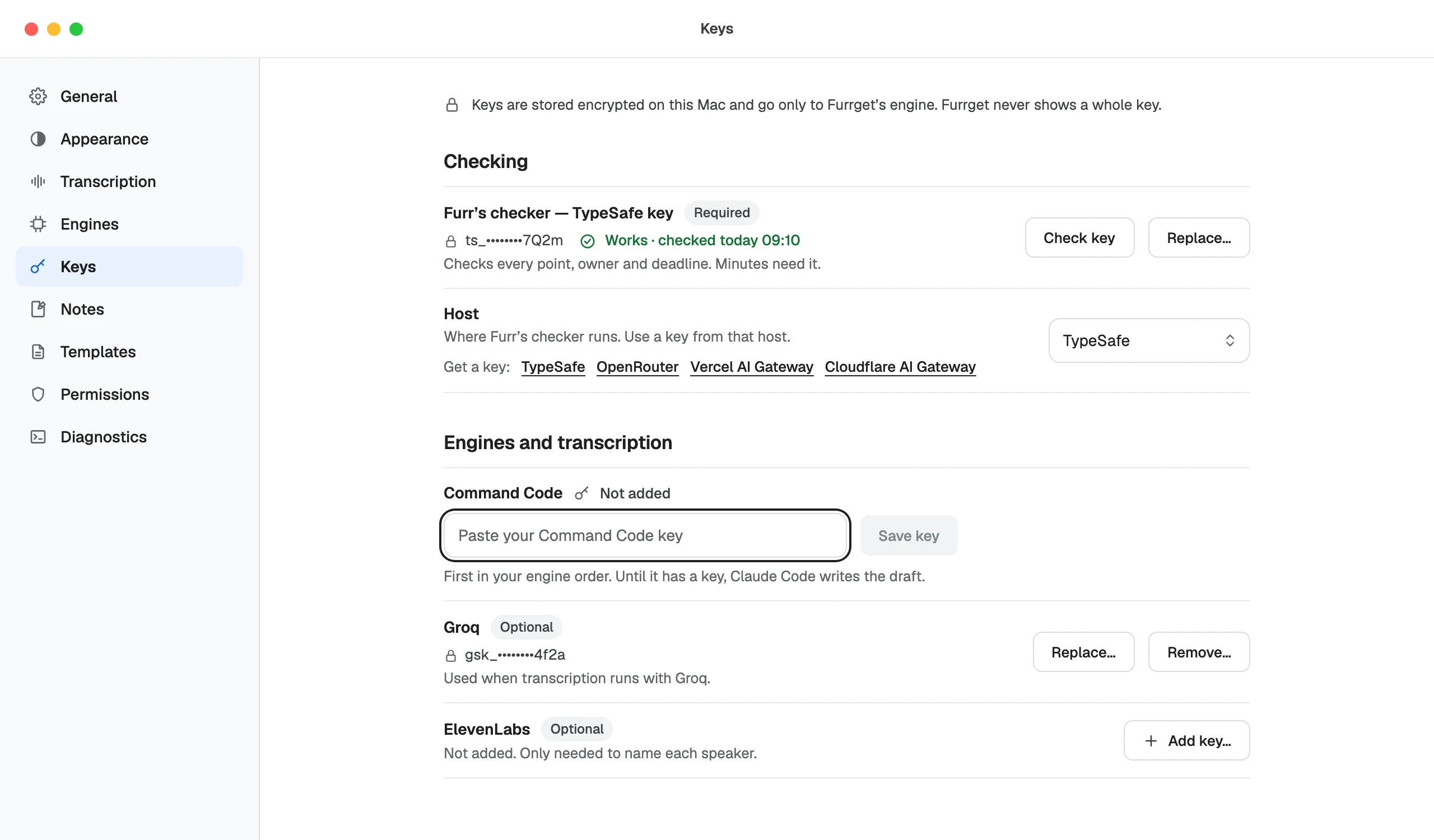
Task: Replace the TypeSafe checker key
Action: click(1198, 238)
